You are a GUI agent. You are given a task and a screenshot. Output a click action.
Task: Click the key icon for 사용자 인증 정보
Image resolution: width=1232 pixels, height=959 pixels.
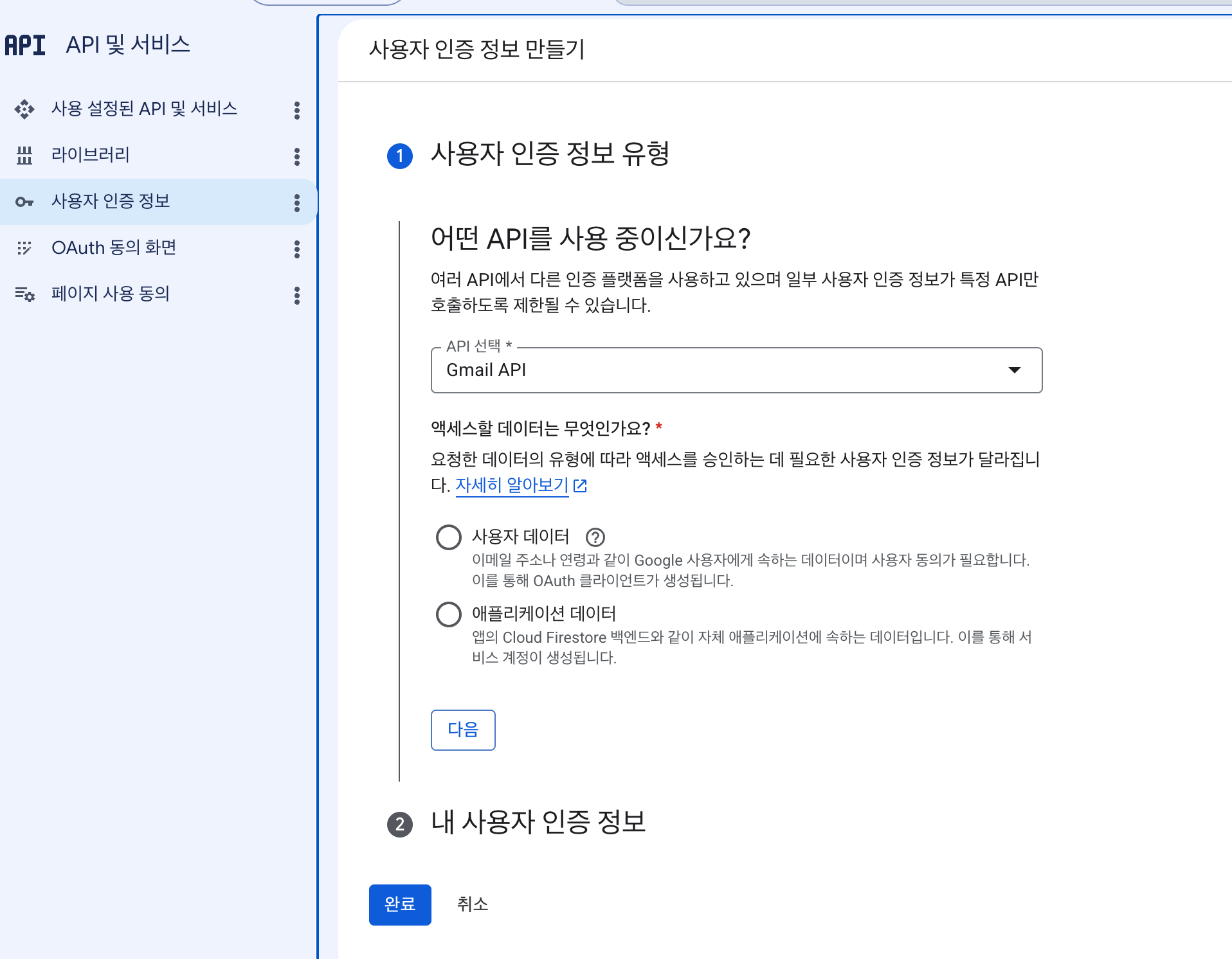pyautogui.click(x=24, y=202)
